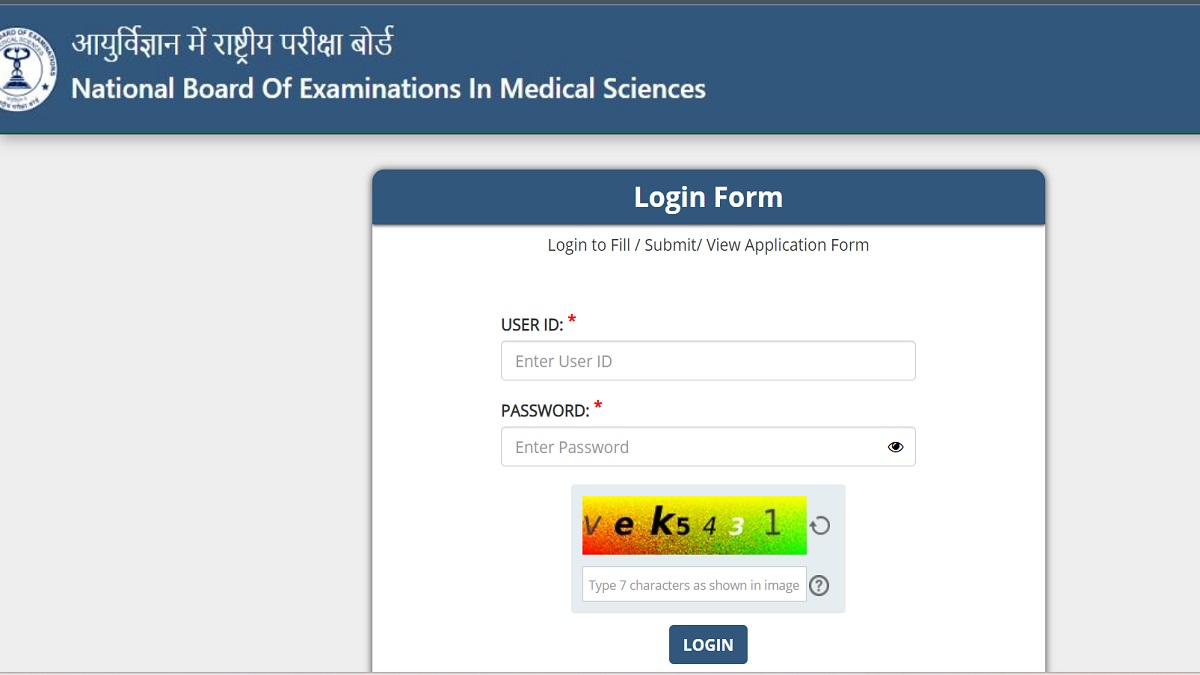Click red asterisk beside PASSWORD

[598, 407]
